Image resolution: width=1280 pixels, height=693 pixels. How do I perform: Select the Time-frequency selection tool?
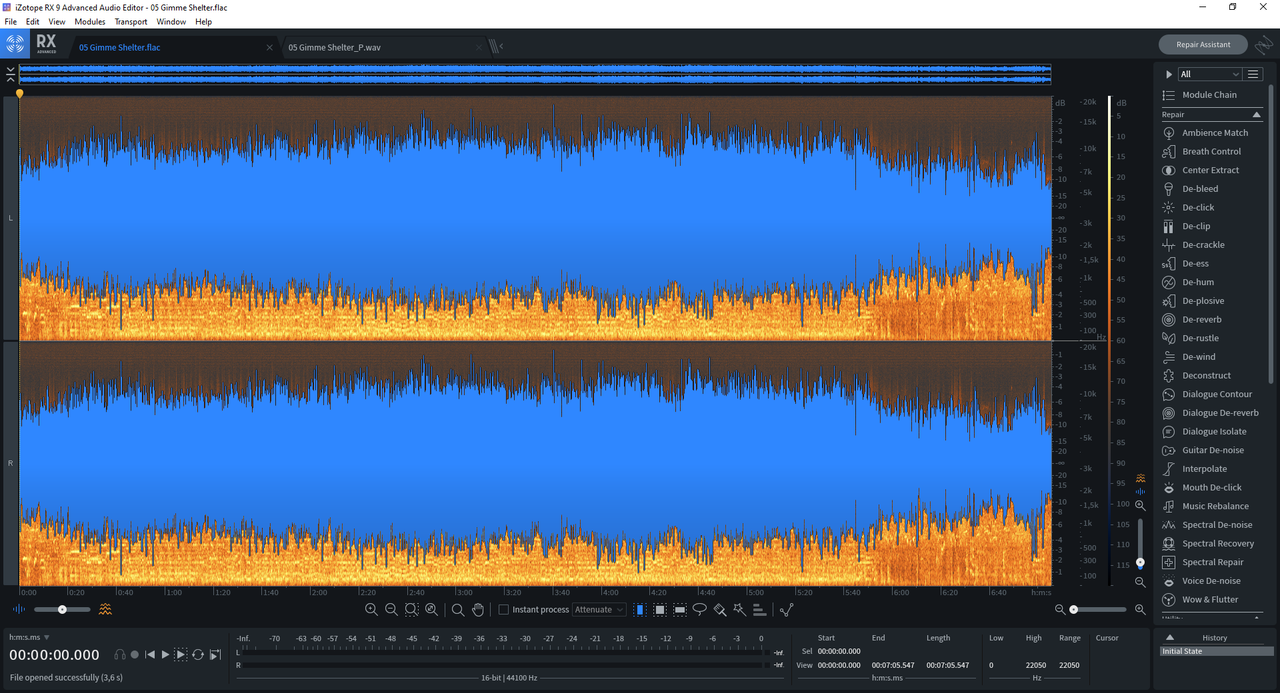coord(660,609)
